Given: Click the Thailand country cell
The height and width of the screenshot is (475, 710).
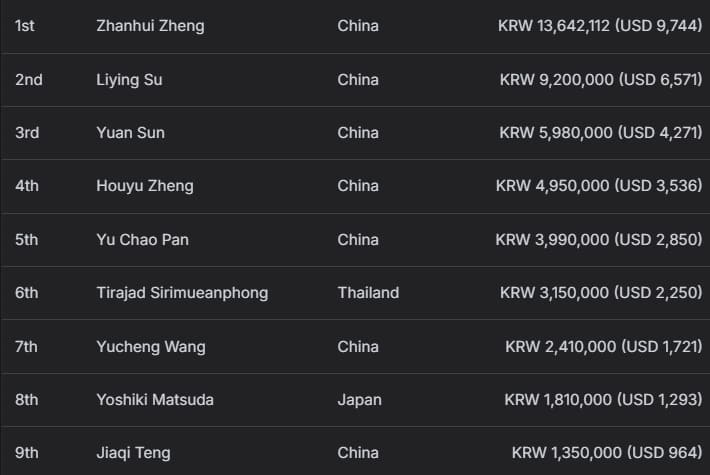Looking at the screenshot, I should (368, 293).
